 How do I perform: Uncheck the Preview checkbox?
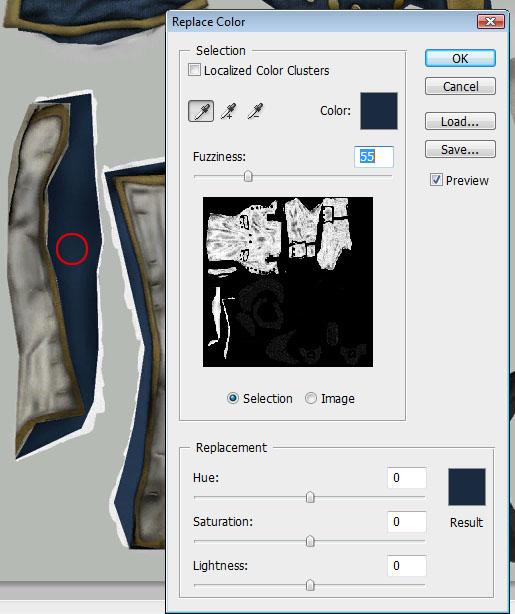436,180
